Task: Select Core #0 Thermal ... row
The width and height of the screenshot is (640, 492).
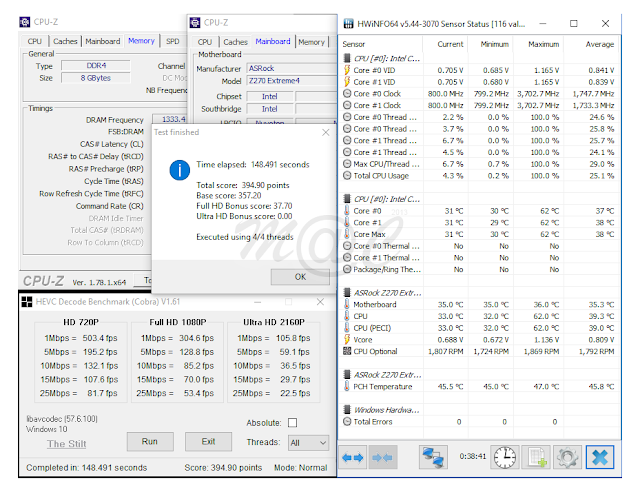Action: point(479,246)
